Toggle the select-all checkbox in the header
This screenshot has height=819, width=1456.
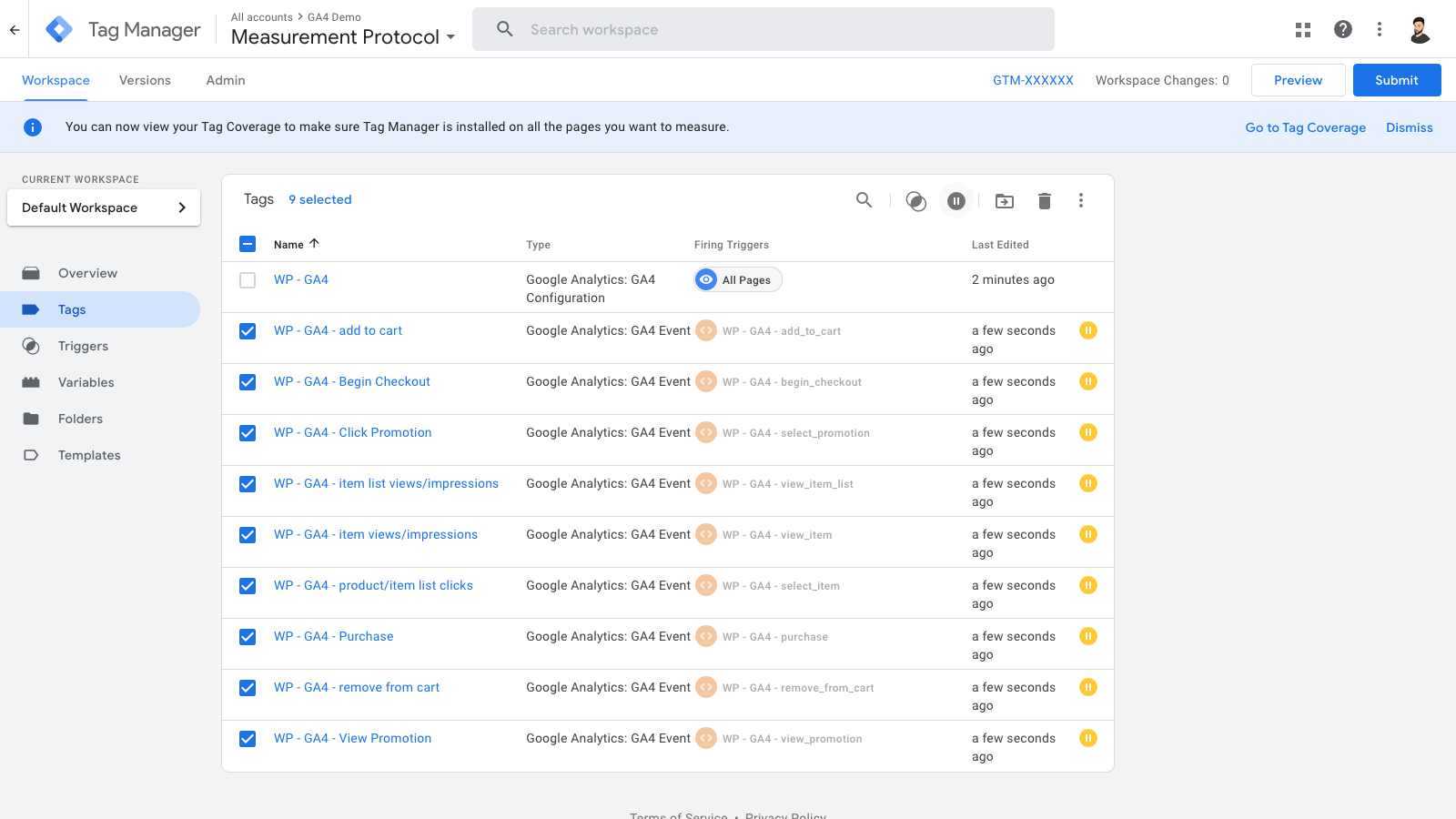248,244
